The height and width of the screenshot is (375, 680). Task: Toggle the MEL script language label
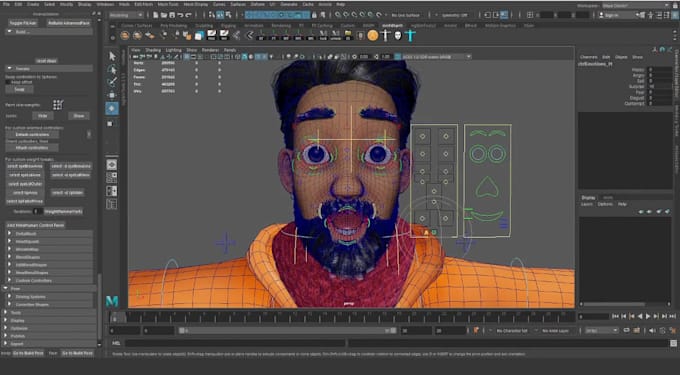click(x=116, y=343)
